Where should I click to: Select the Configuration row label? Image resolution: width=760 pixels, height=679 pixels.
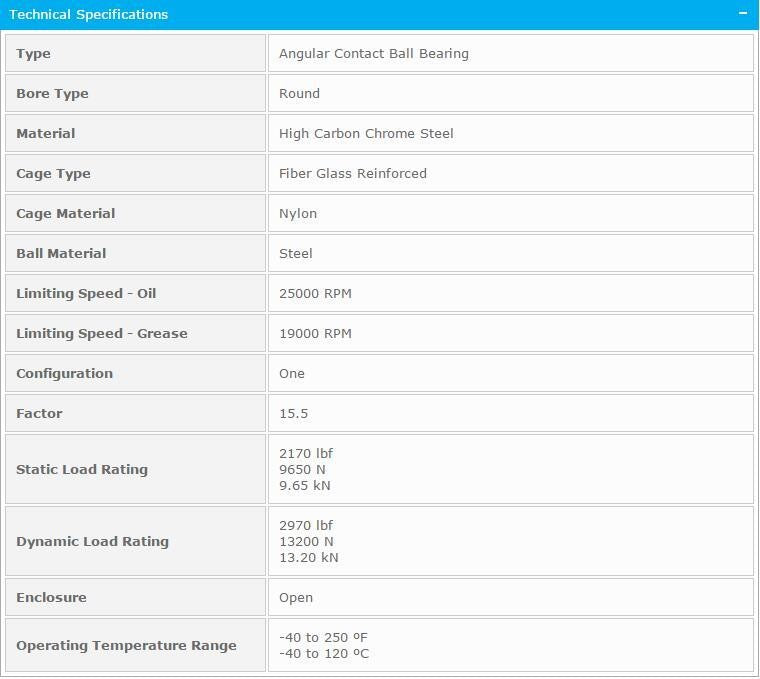(64, 374)
